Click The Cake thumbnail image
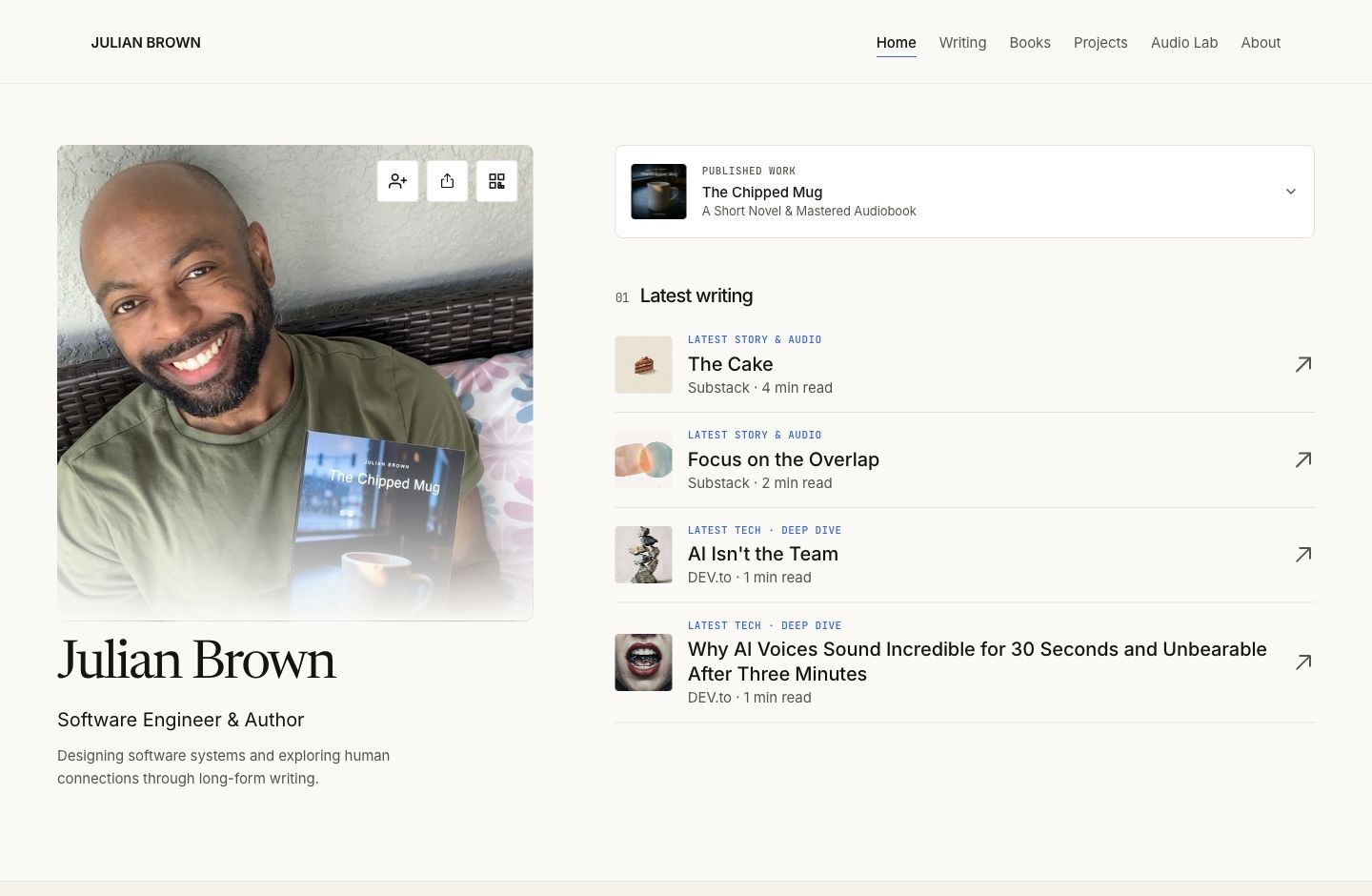This screenshot has height=896, width=1372. coord(643,364)
